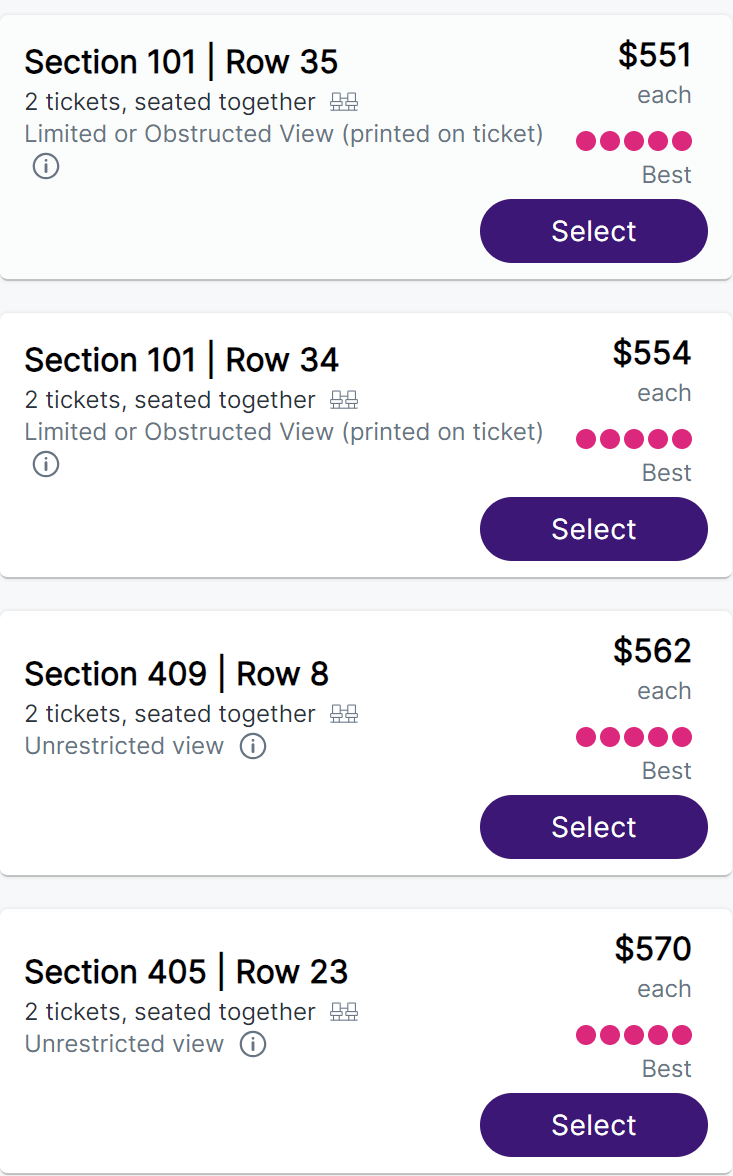Viewport: 733px width, 1176px height.
Task: Click the Section 405 | Row 23 heading
Action: pos(186,972)
